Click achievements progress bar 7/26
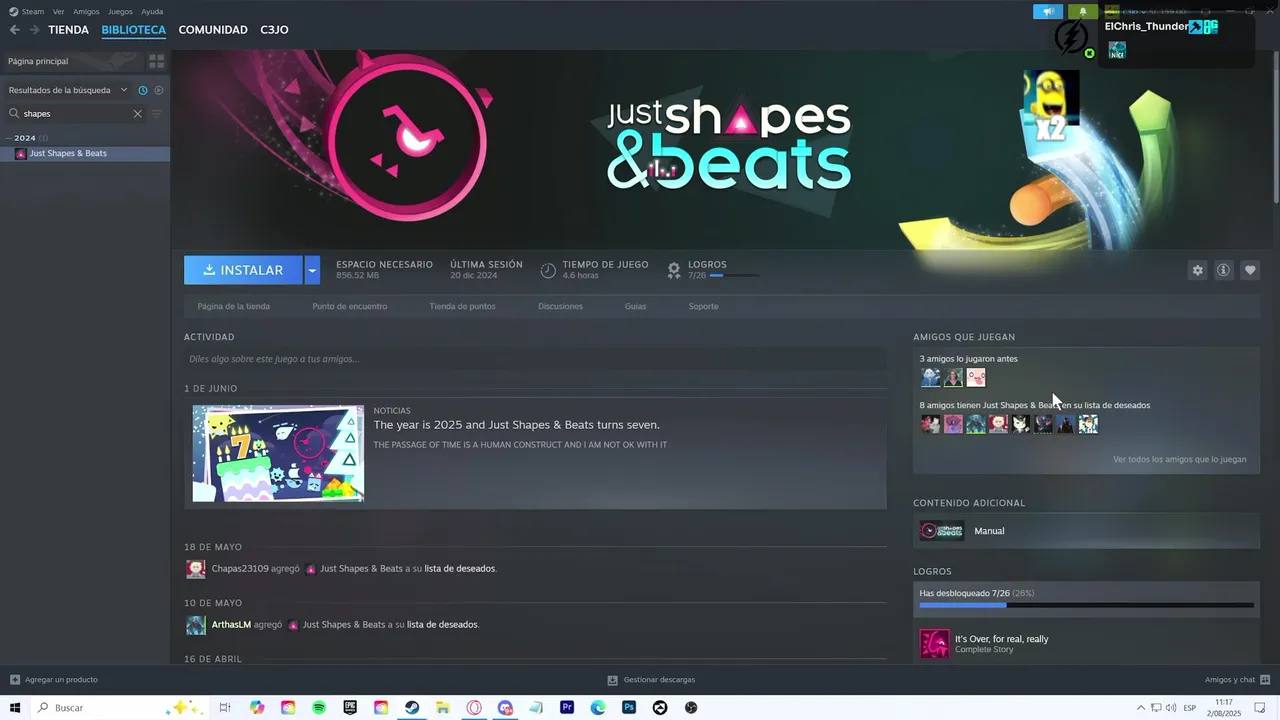 (1086, 605)
